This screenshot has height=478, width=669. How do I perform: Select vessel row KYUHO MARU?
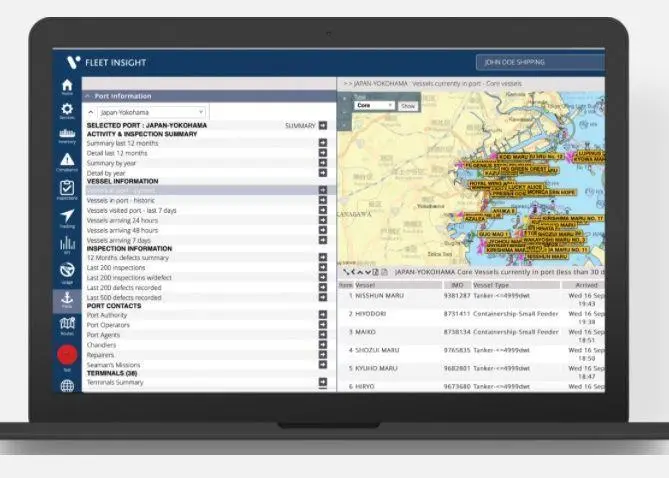click(471, 373)
